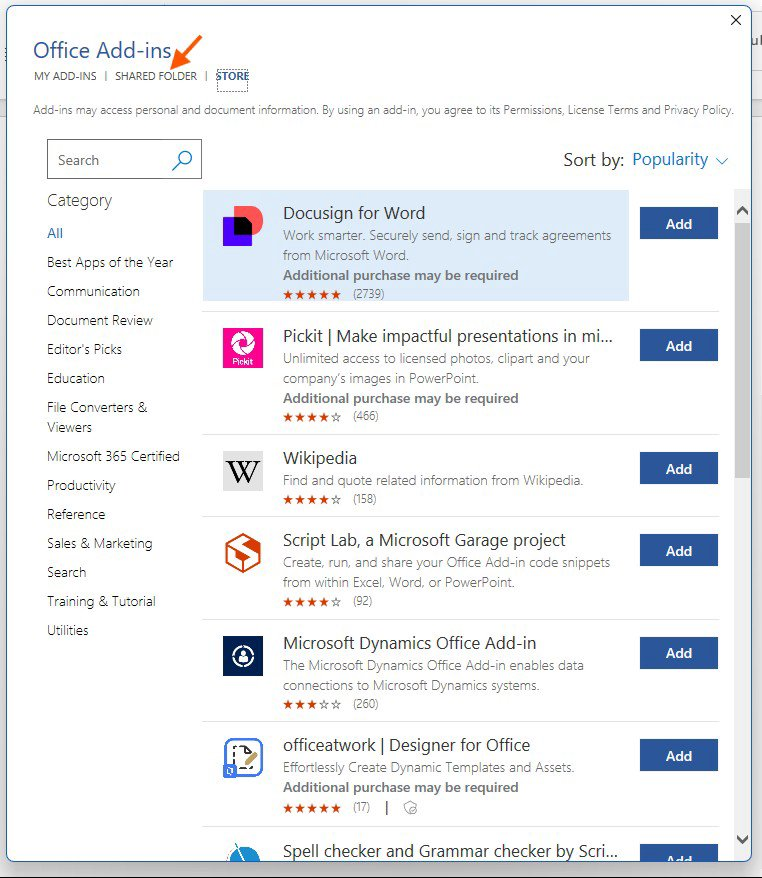Select the STORE tab

point(232,76)
